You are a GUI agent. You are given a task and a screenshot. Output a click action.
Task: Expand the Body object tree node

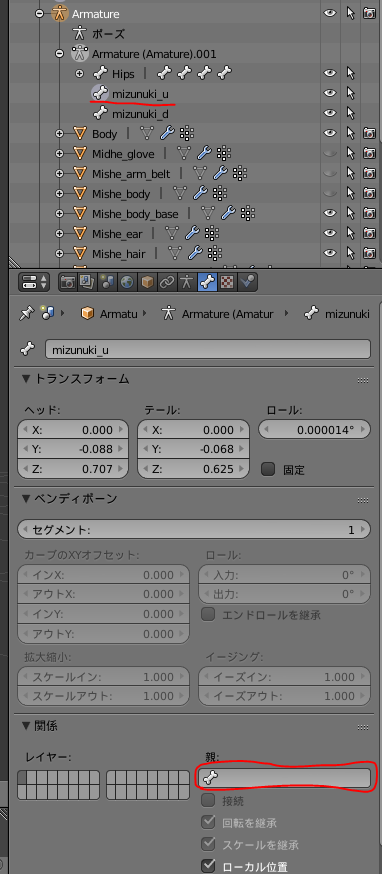coord(60,134)
